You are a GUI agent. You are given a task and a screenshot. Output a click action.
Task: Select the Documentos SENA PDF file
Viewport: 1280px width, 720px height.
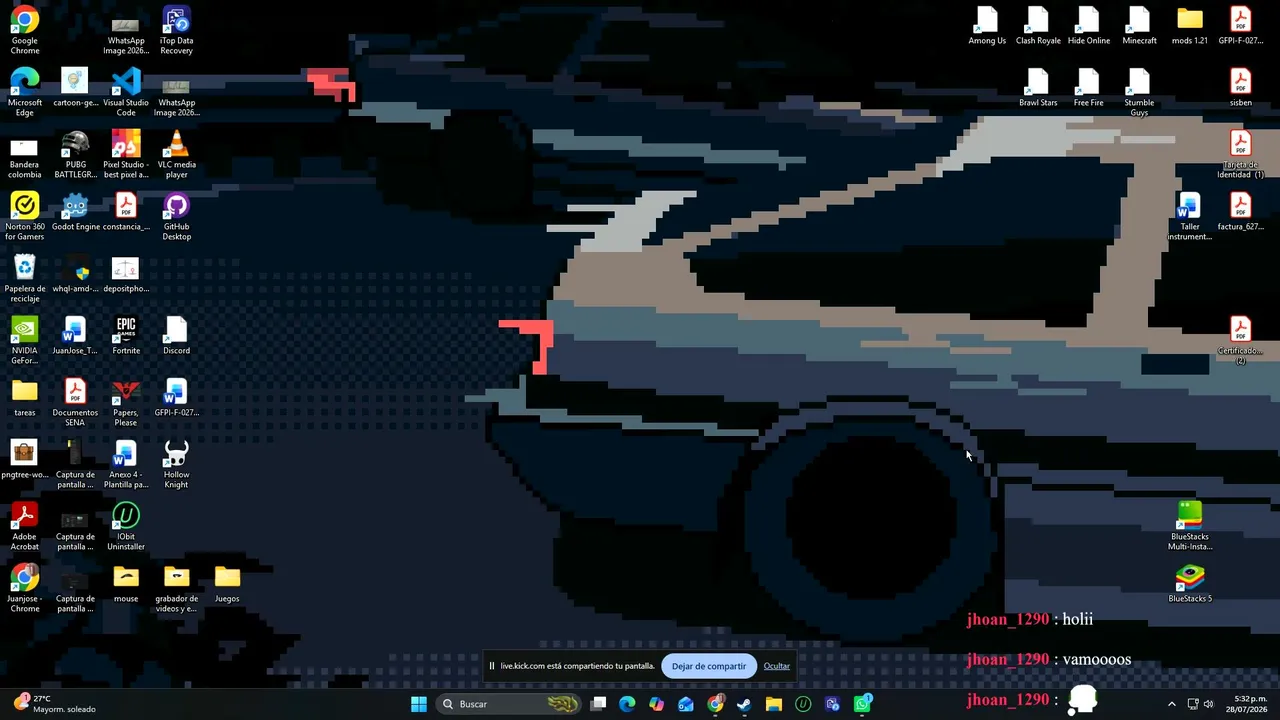[75, 403]
